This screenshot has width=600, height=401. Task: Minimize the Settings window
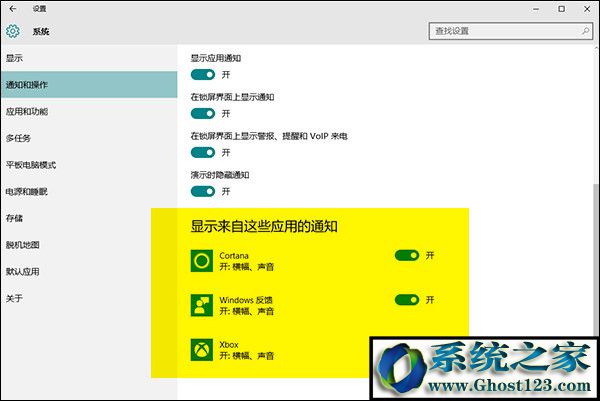point(536,9)
